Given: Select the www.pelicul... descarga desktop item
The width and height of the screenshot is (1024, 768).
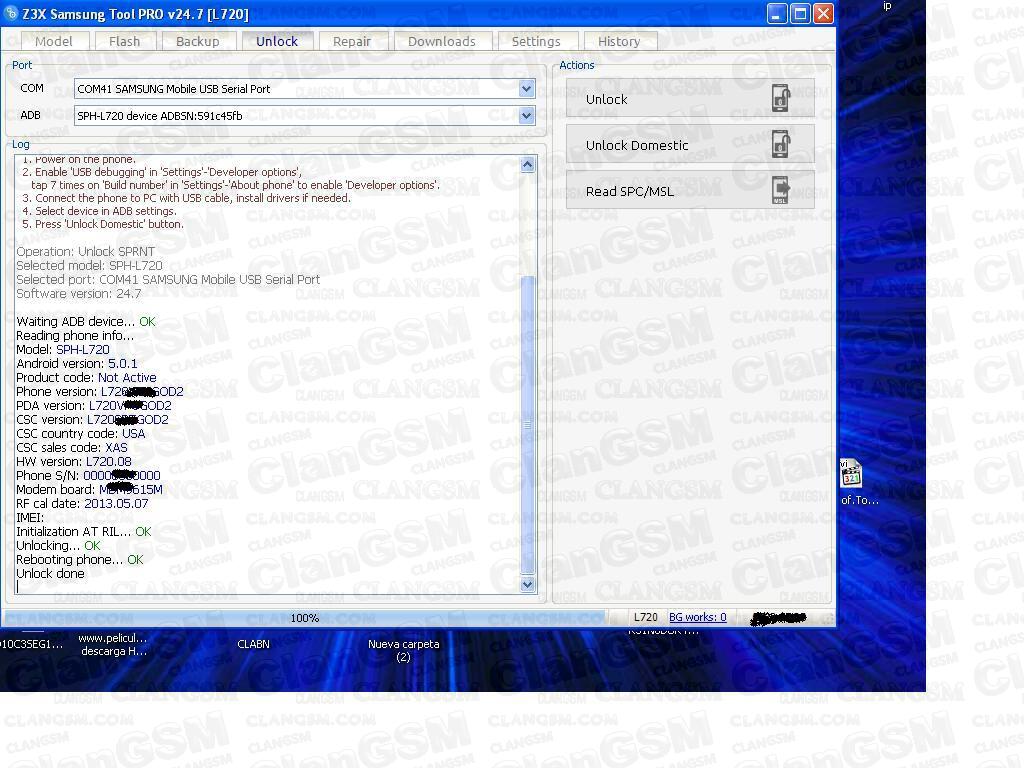Looking at the screenshot, I should point(113,645).
